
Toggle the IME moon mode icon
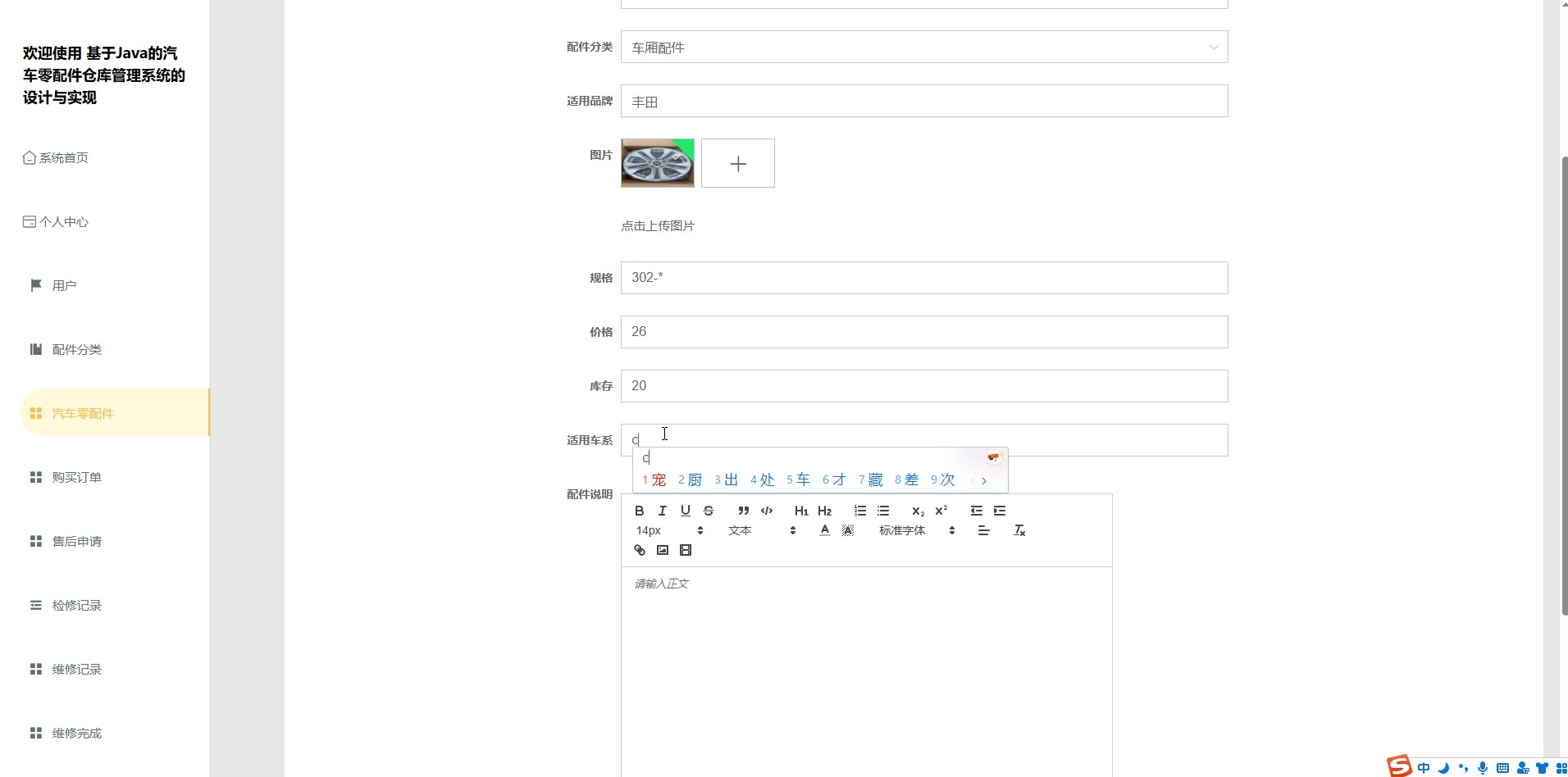coord(1443,768)
